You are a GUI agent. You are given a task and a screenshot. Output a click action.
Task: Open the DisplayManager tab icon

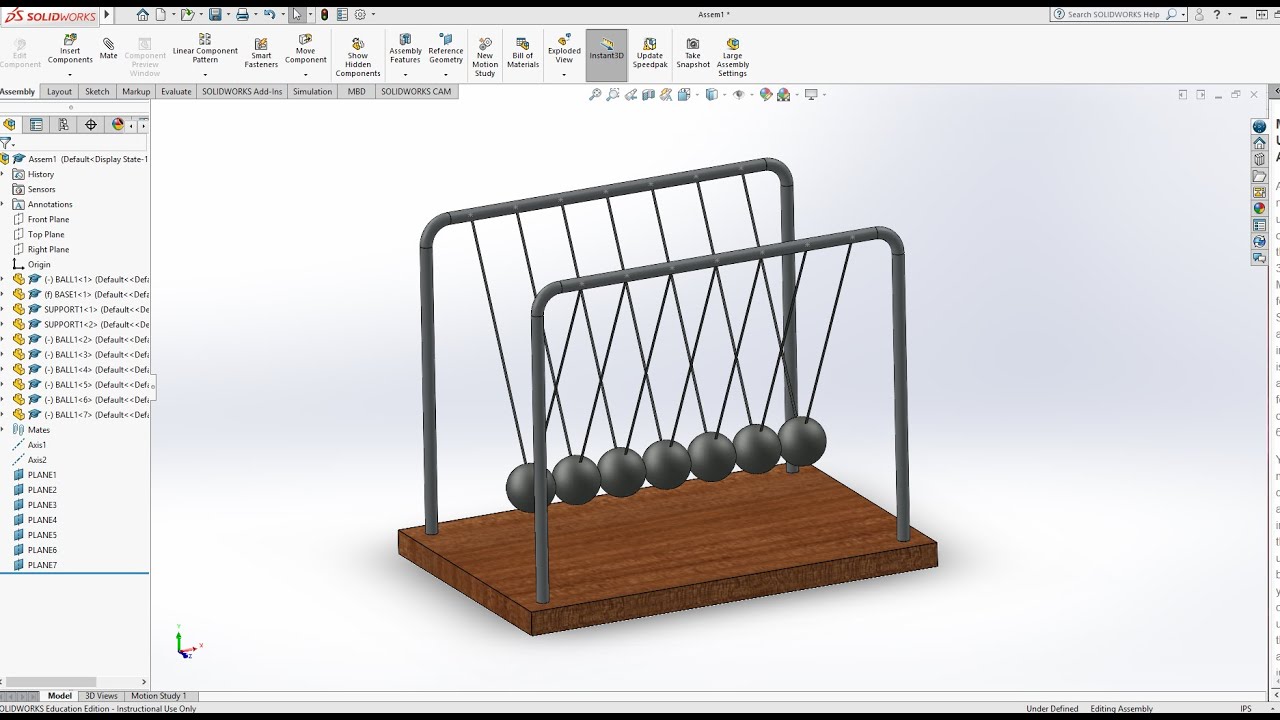[x=118, y=125]
